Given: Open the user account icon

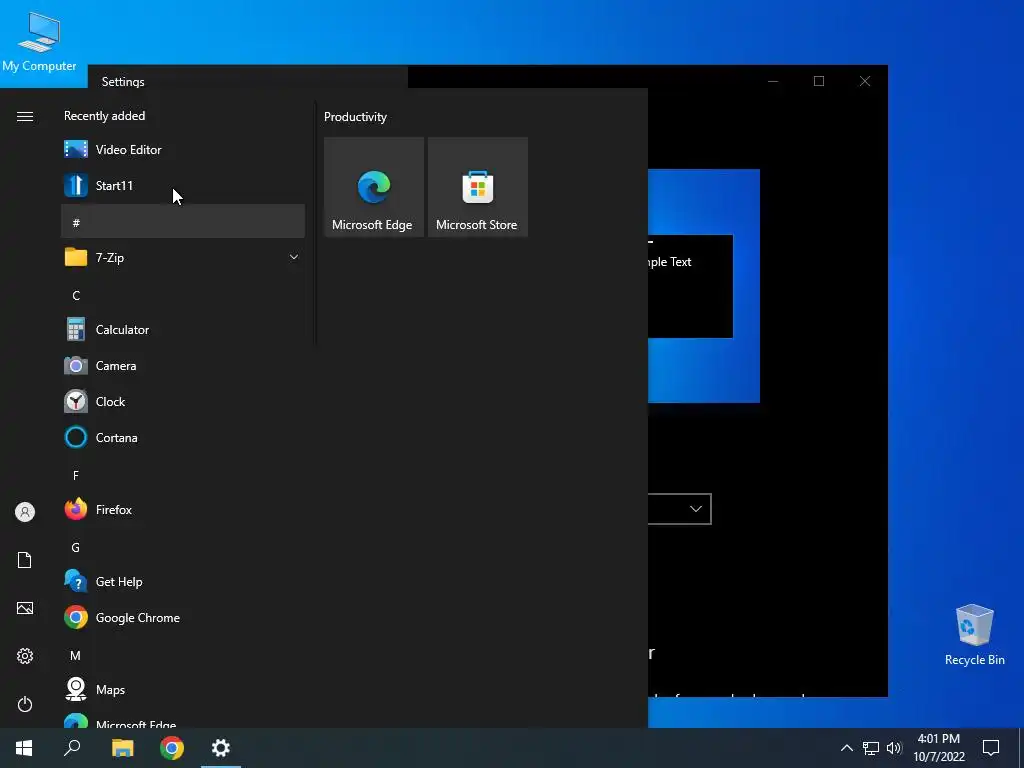Looking at the screenshot, I should [25, 512].
